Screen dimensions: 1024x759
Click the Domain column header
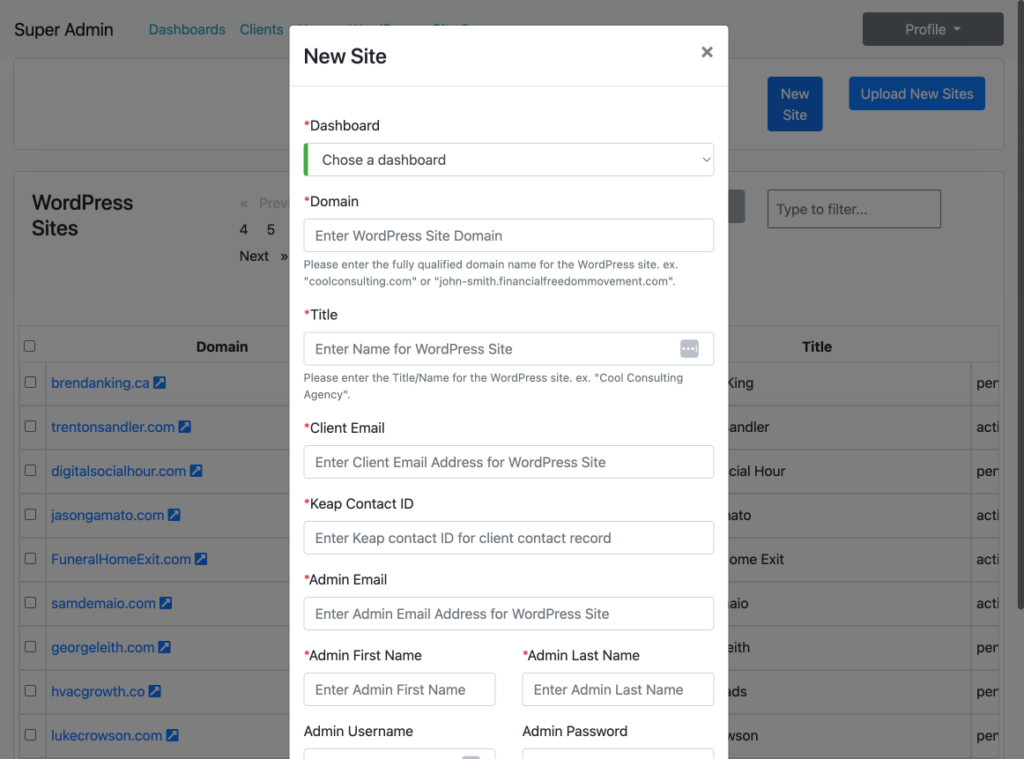point(222,347)
